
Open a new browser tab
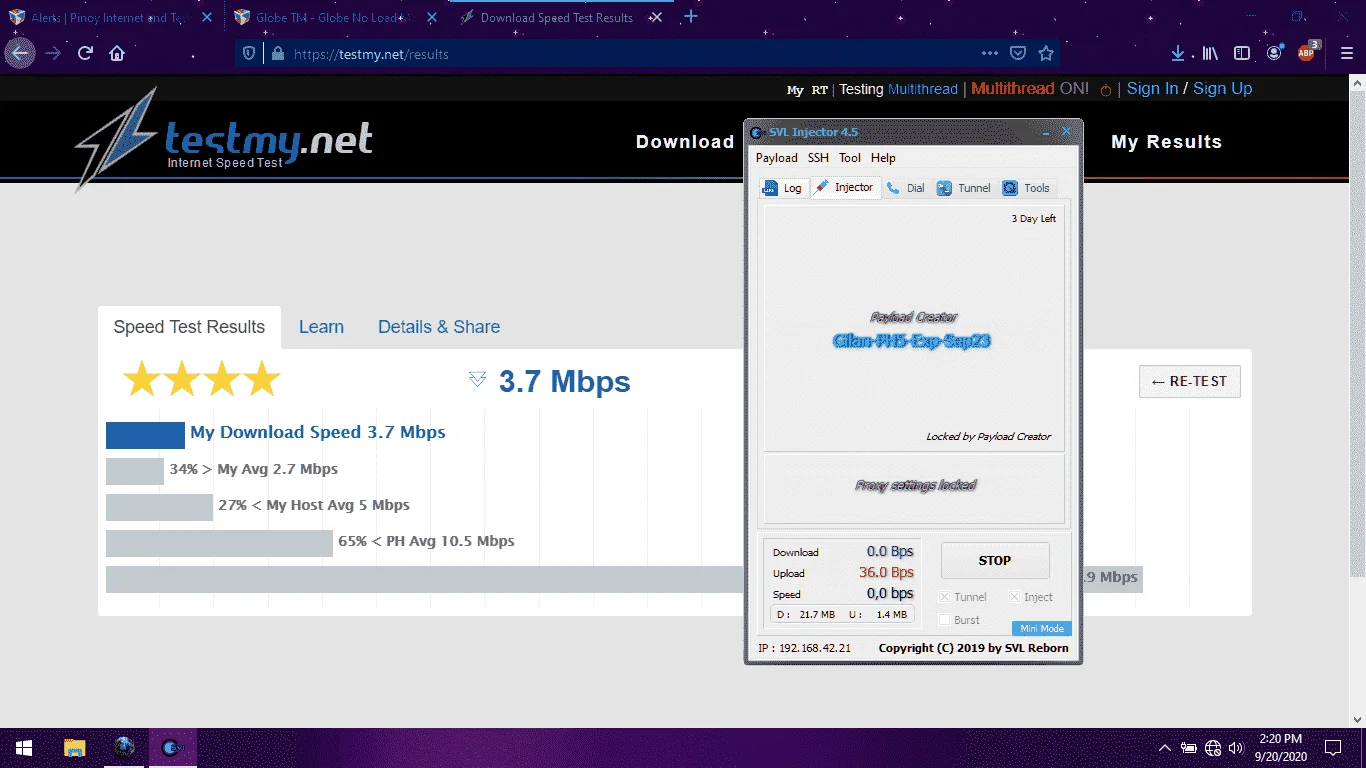point(691,17)
